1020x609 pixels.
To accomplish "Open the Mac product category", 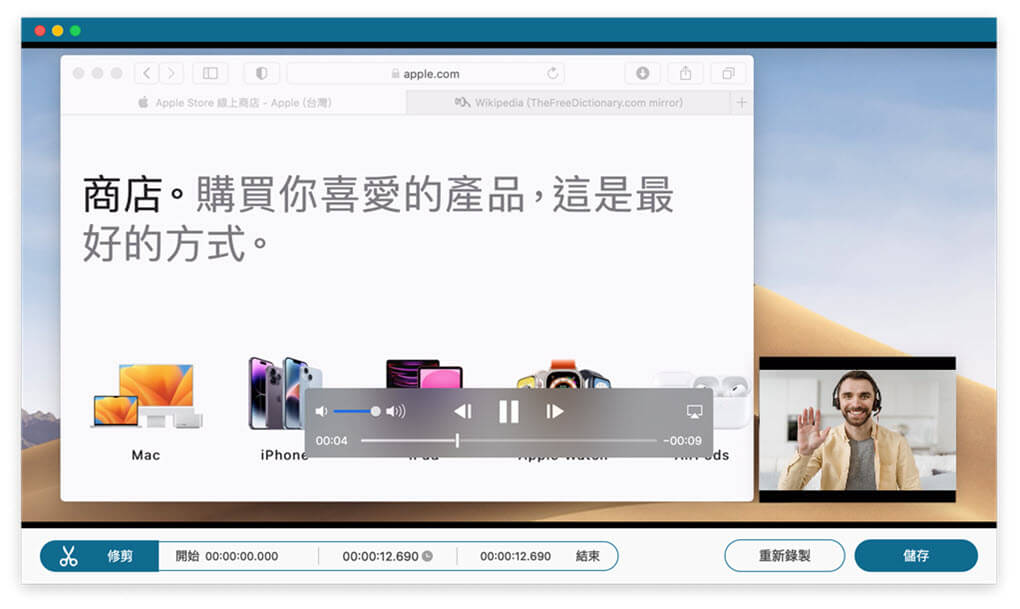I will pos(146,411).
